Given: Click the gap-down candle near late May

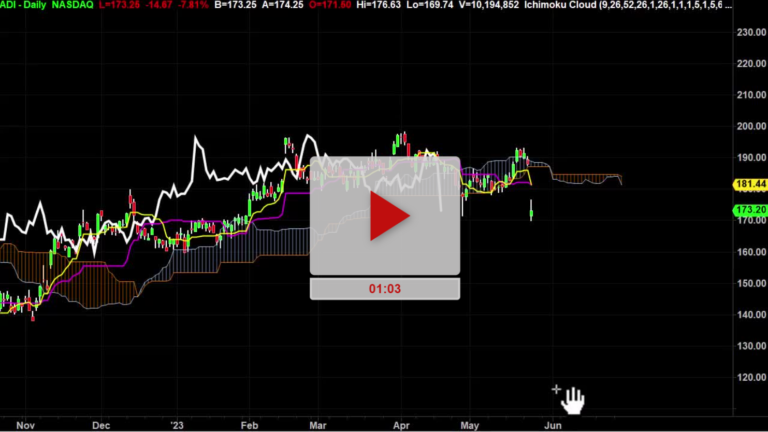Looking at the screenshot, I should click(x=531, y=211).
